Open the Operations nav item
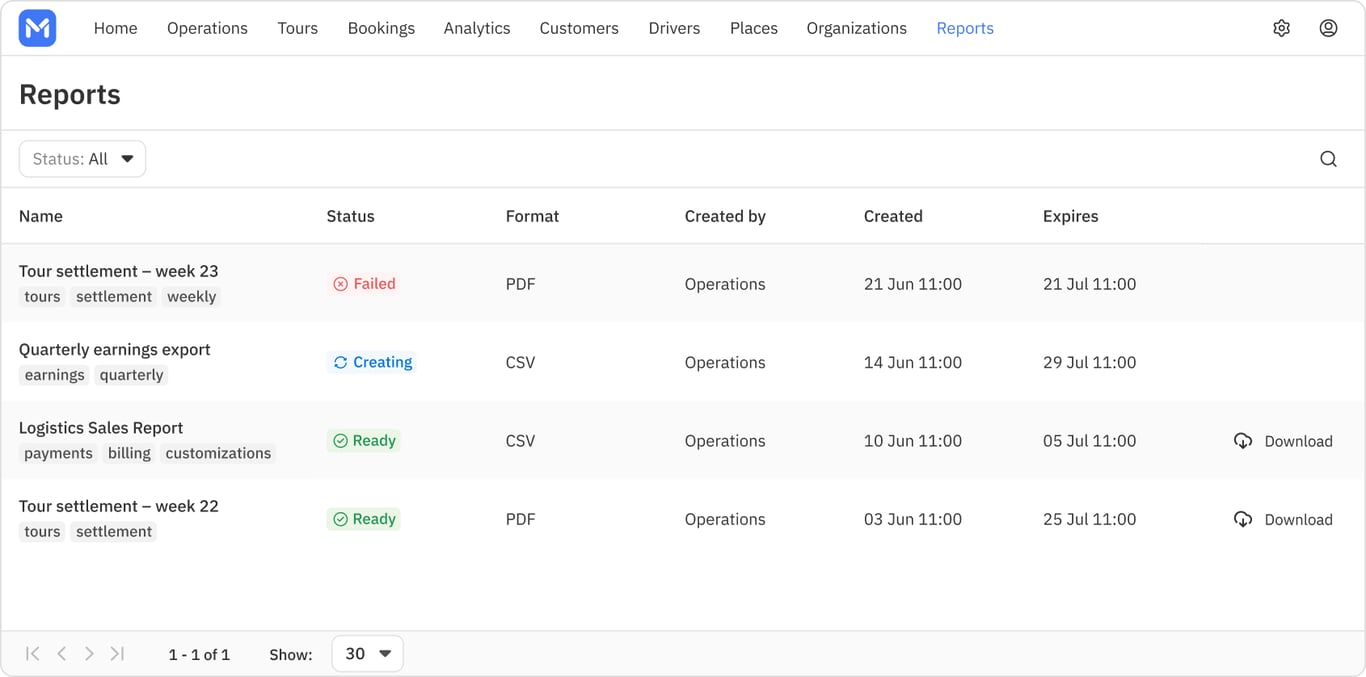The image size is (1366, 677). (x=207, y=28)
